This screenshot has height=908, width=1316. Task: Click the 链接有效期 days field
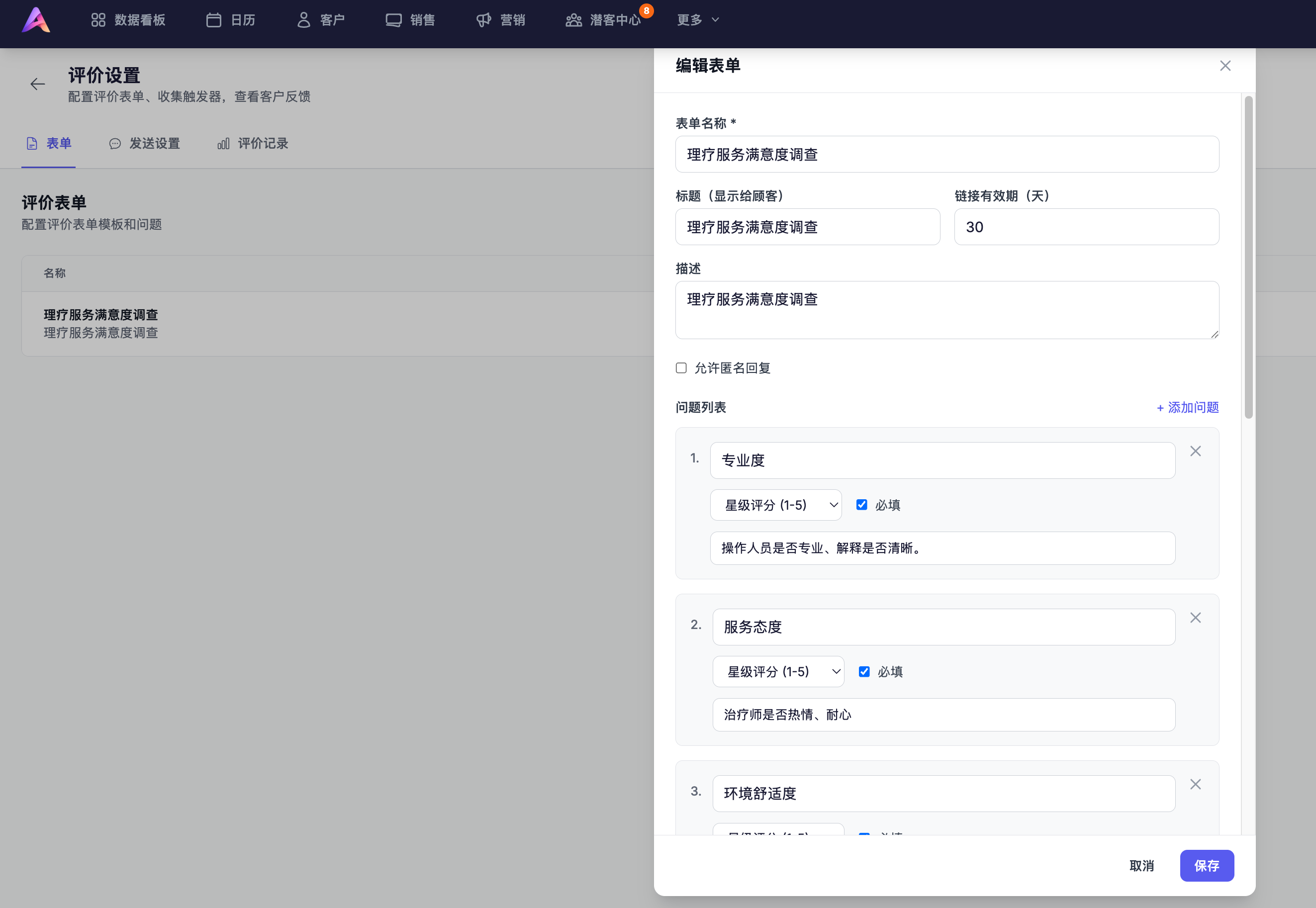coord(1086,227)
